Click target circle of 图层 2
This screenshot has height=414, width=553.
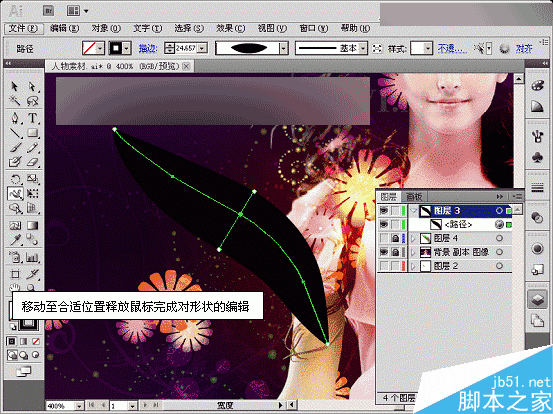(499, 266)
